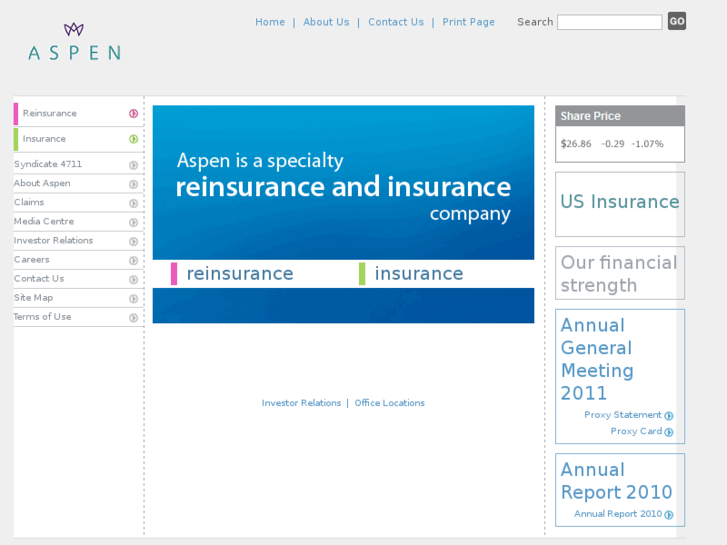Click the insurance link under the banner

pyautogui.click(x=419, y=274)
